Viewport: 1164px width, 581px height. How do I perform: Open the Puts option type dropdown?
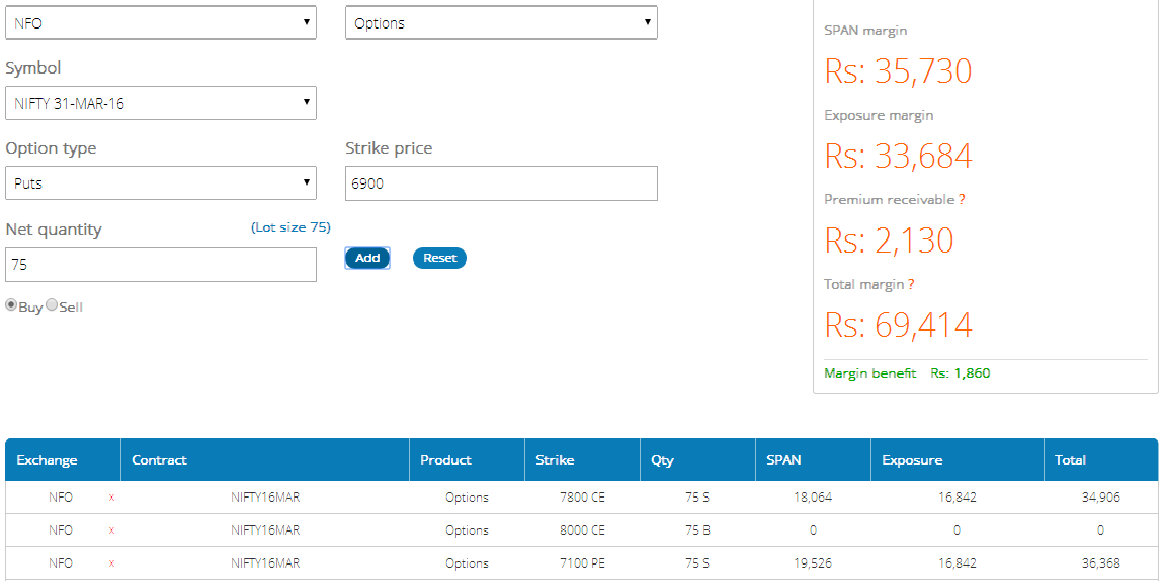pos(161,183)
